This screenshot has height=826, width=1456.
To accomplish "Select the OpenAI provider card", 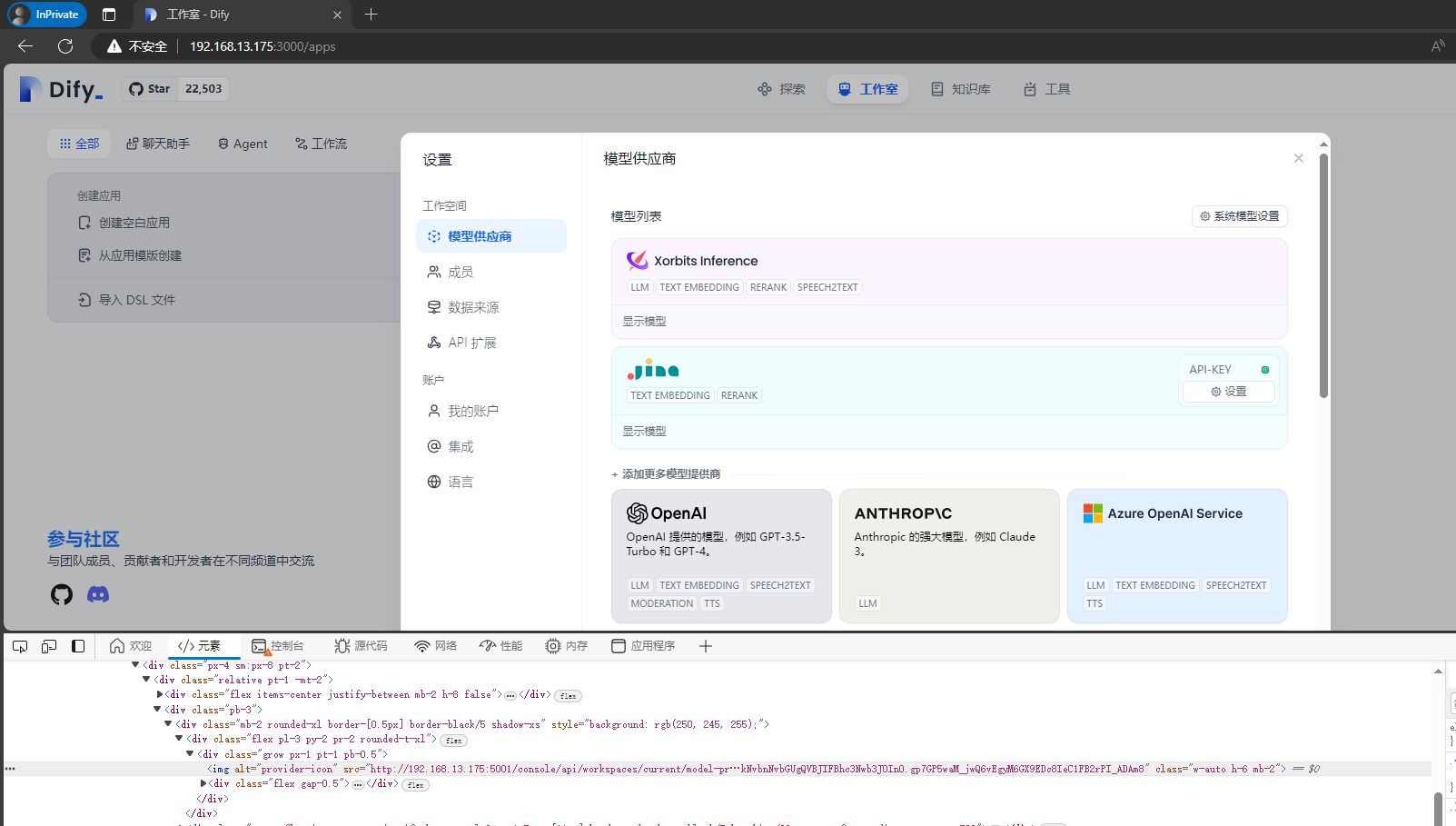I will tap(721, 556).
